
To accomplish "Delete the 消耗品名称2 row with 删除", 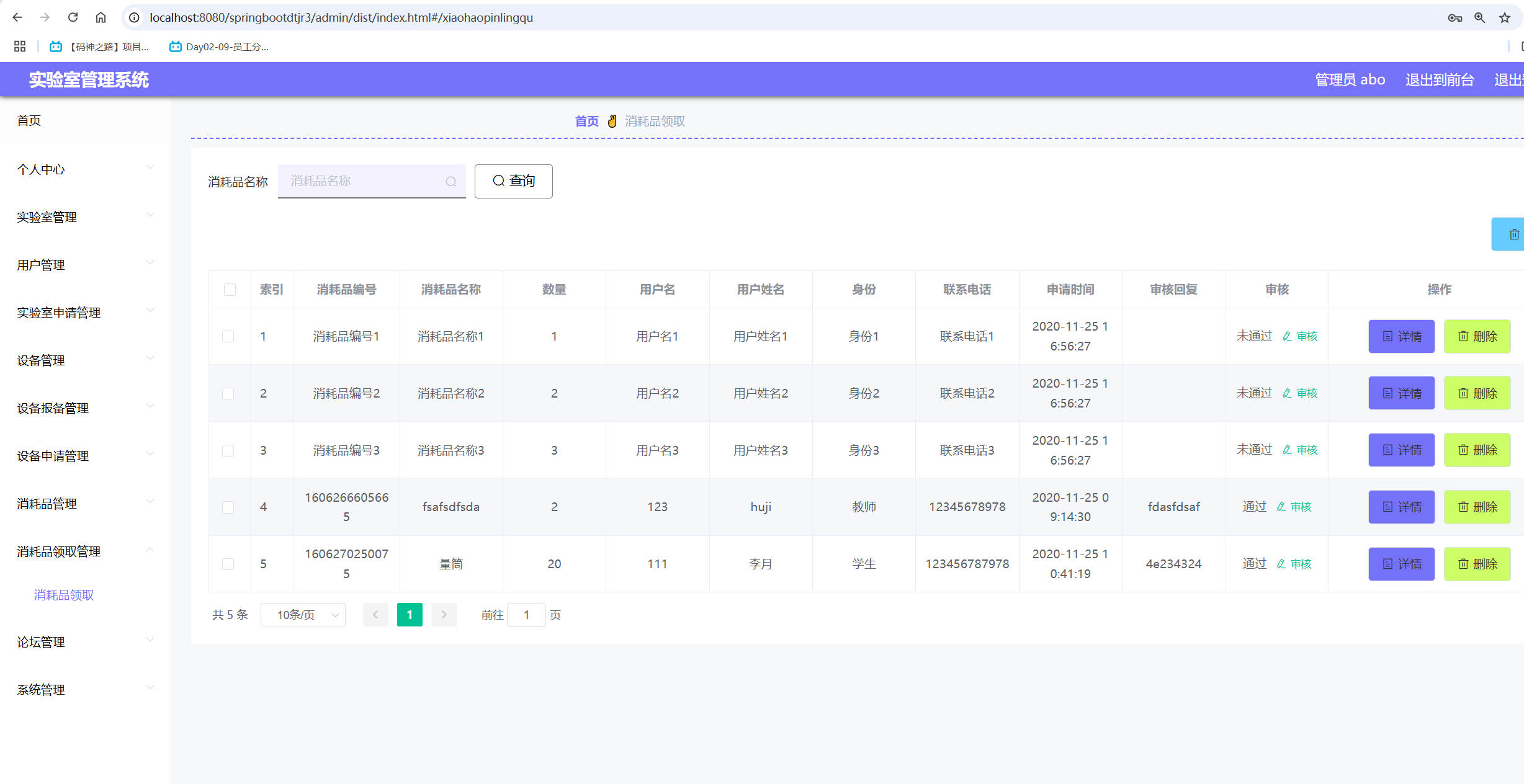I will tap(1477, 393).
